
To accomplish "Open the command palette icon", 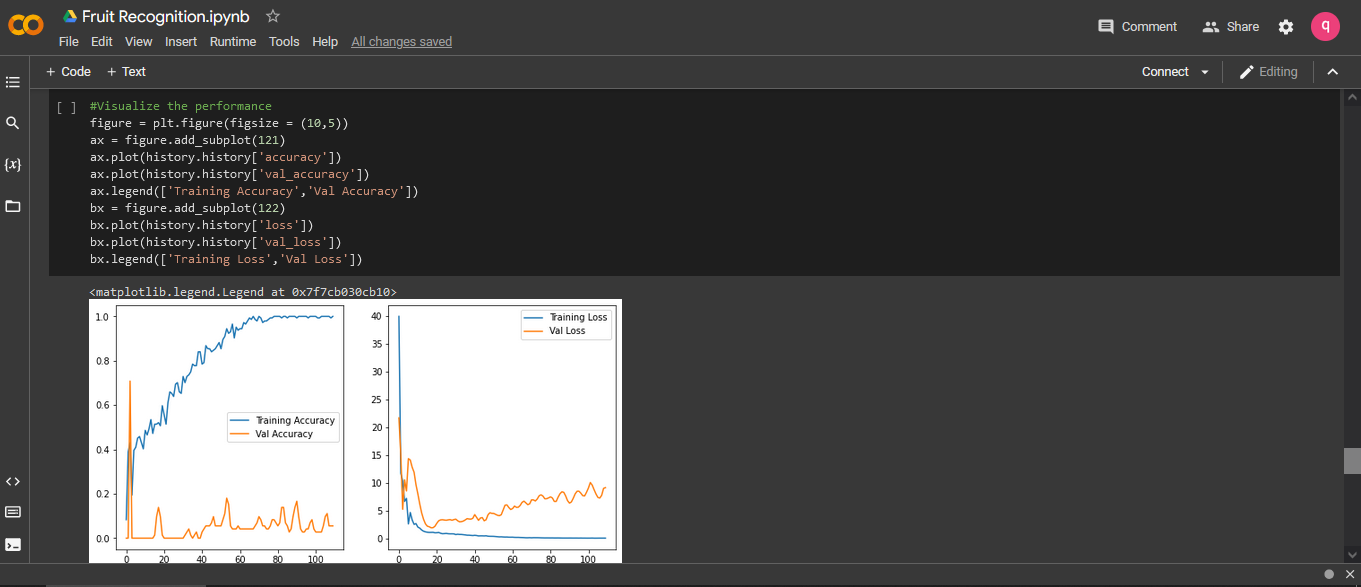I will tap(13, 512).
